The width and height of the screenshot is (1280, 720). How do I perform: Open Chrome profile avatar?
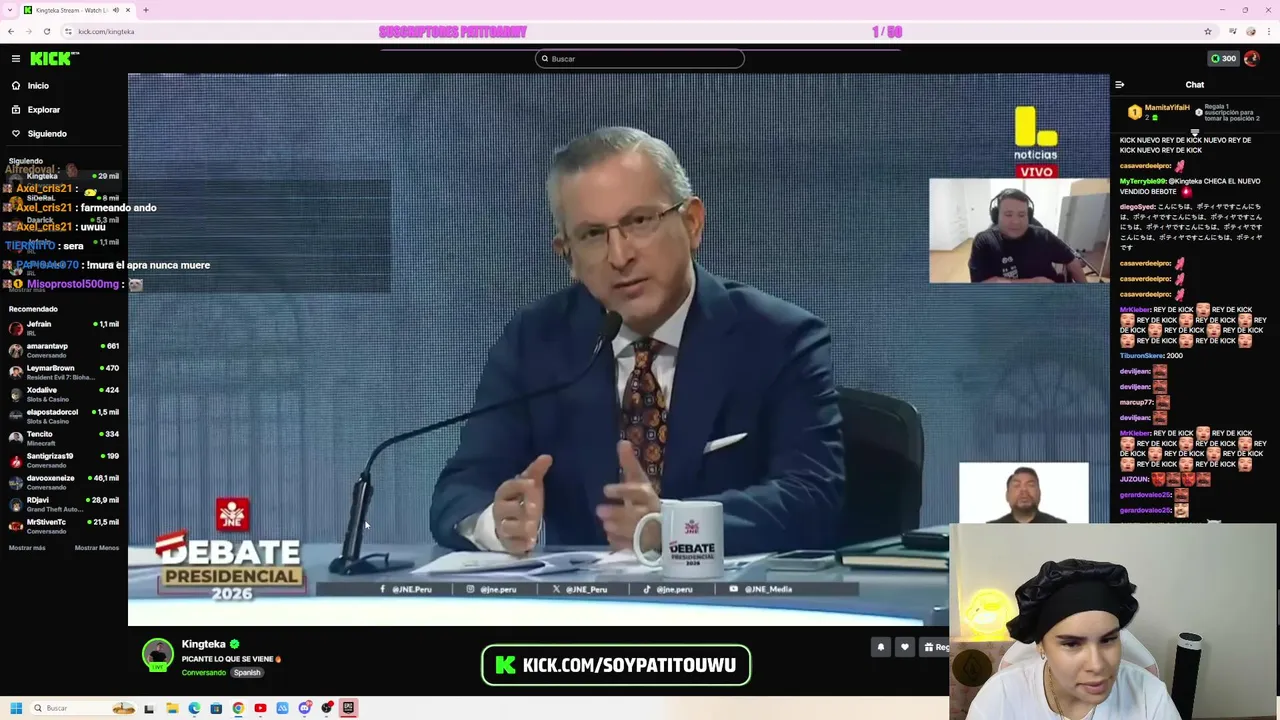point(1250,32)
